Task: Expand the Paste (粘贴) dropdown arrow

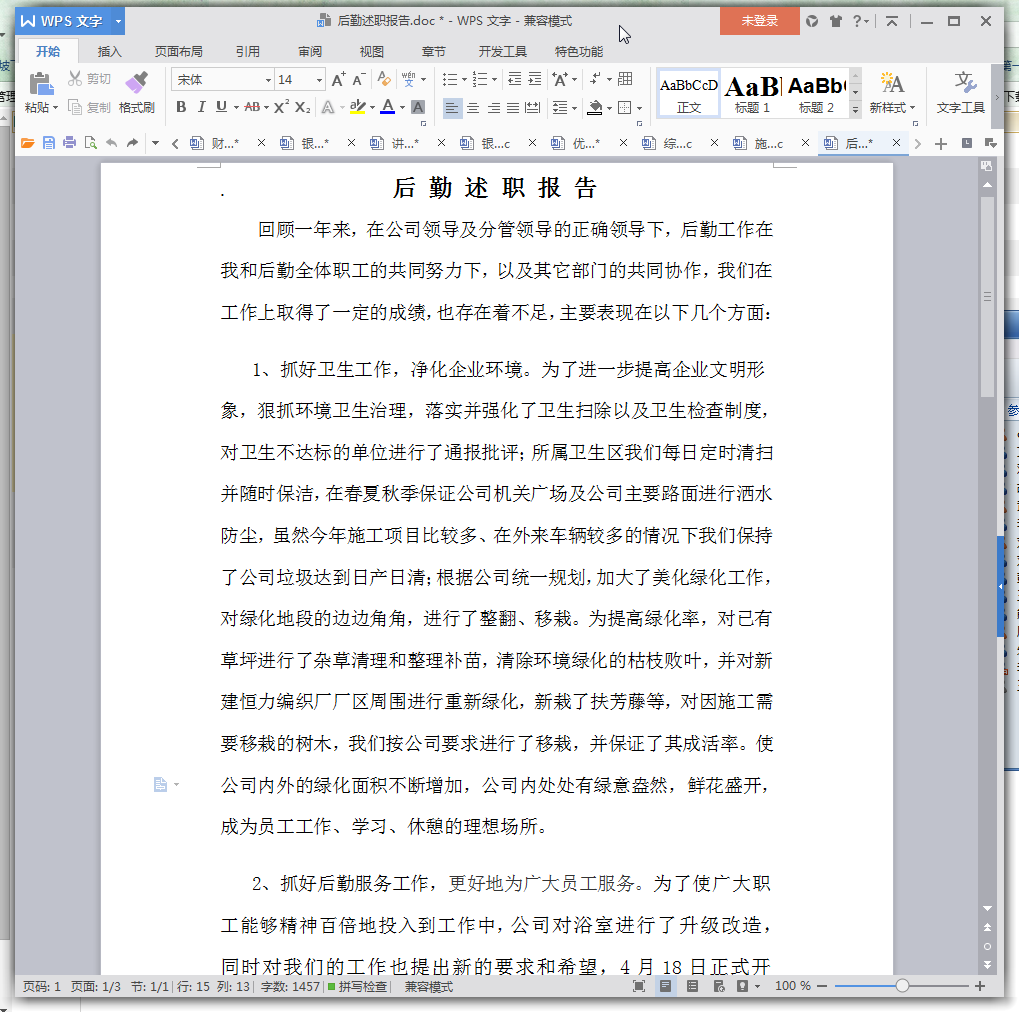Action: 55,107
